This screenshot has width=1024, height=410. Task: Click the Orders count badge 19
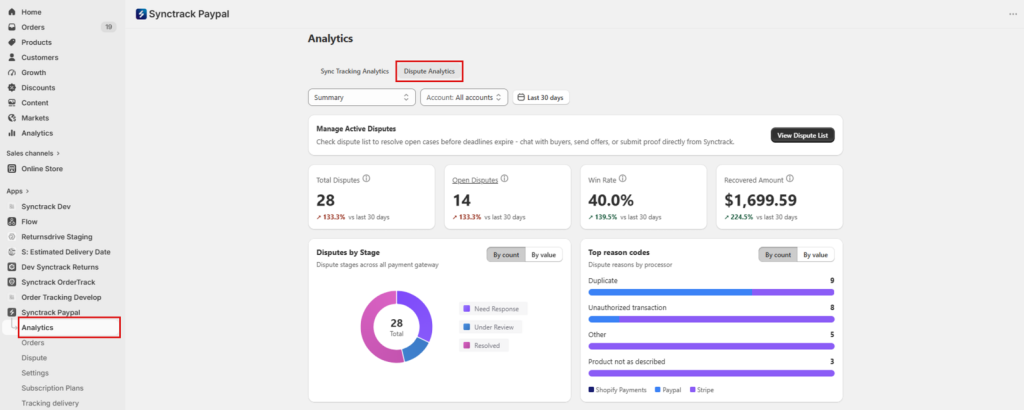(108, 27)
